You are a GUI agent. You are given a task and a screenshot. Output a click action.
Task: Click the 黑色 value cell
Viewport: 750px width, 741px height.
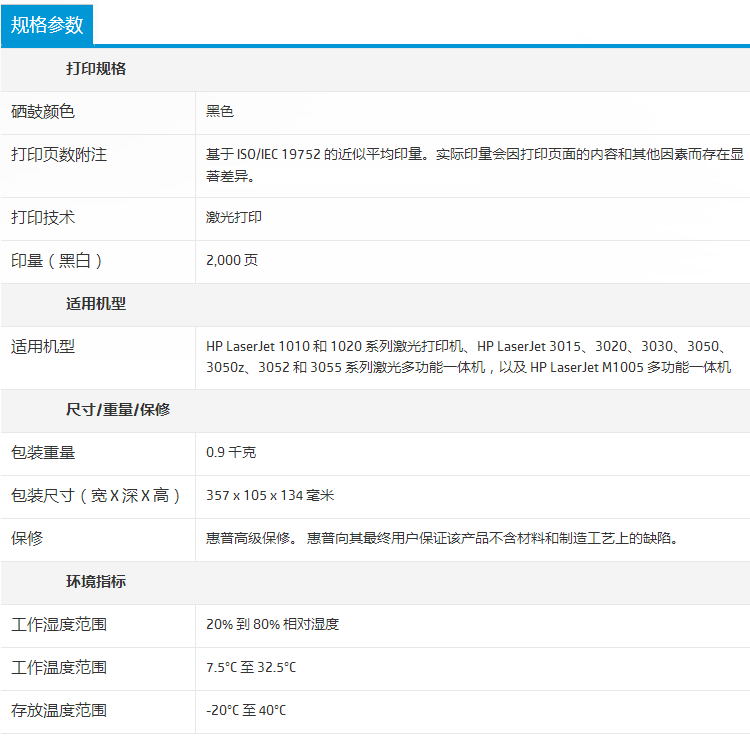click(220, 111)
